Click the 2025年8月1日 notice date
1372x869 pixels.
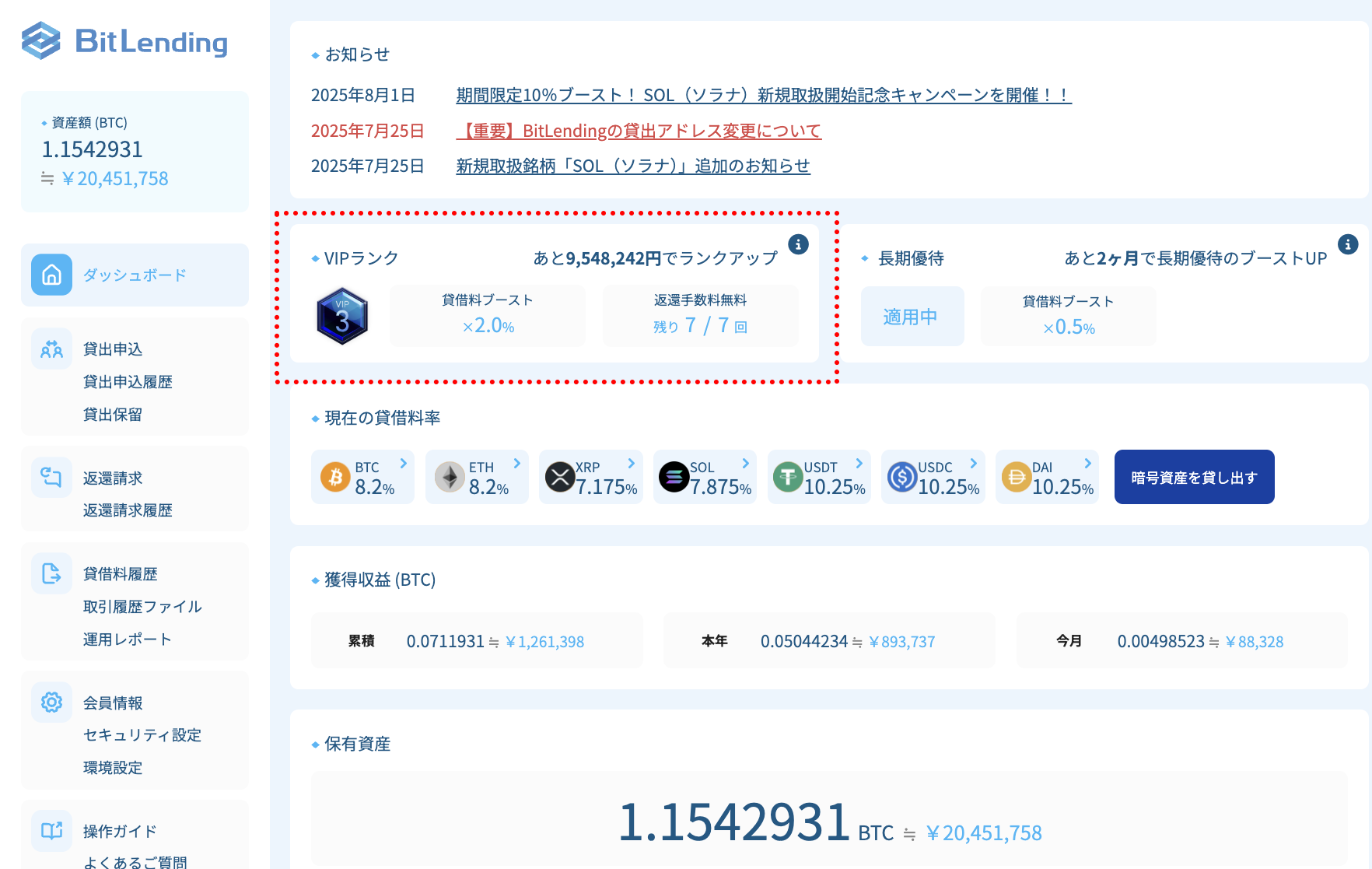coord(363,95)
